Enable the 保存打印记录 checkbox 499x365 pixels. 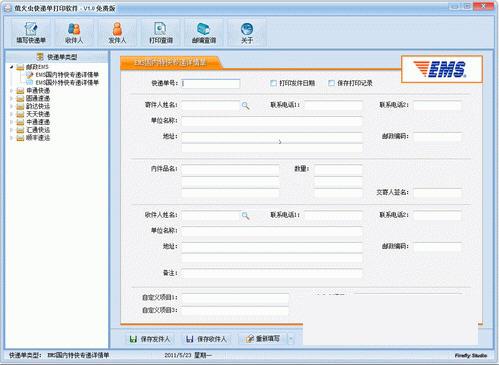331,83
